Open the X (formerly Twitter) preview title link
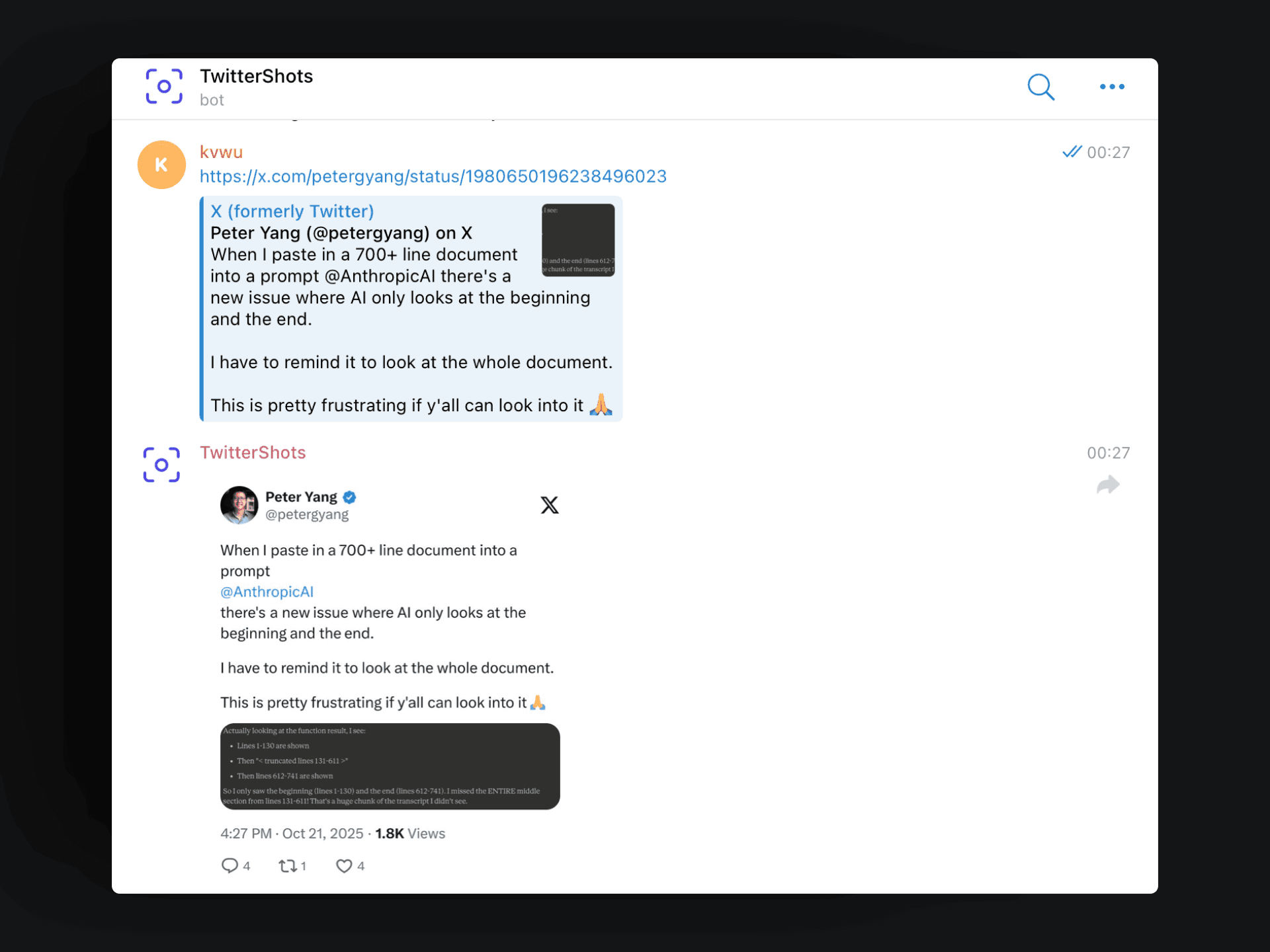This screenshot has height=952, width=1270. pos(292,211)
